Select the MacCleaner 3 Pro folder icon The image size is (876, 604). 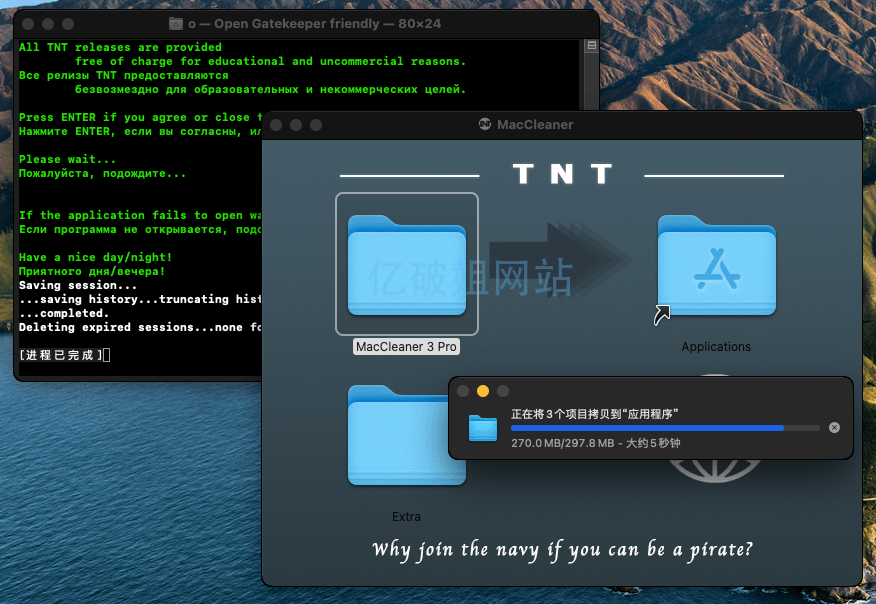click(406, 264)
